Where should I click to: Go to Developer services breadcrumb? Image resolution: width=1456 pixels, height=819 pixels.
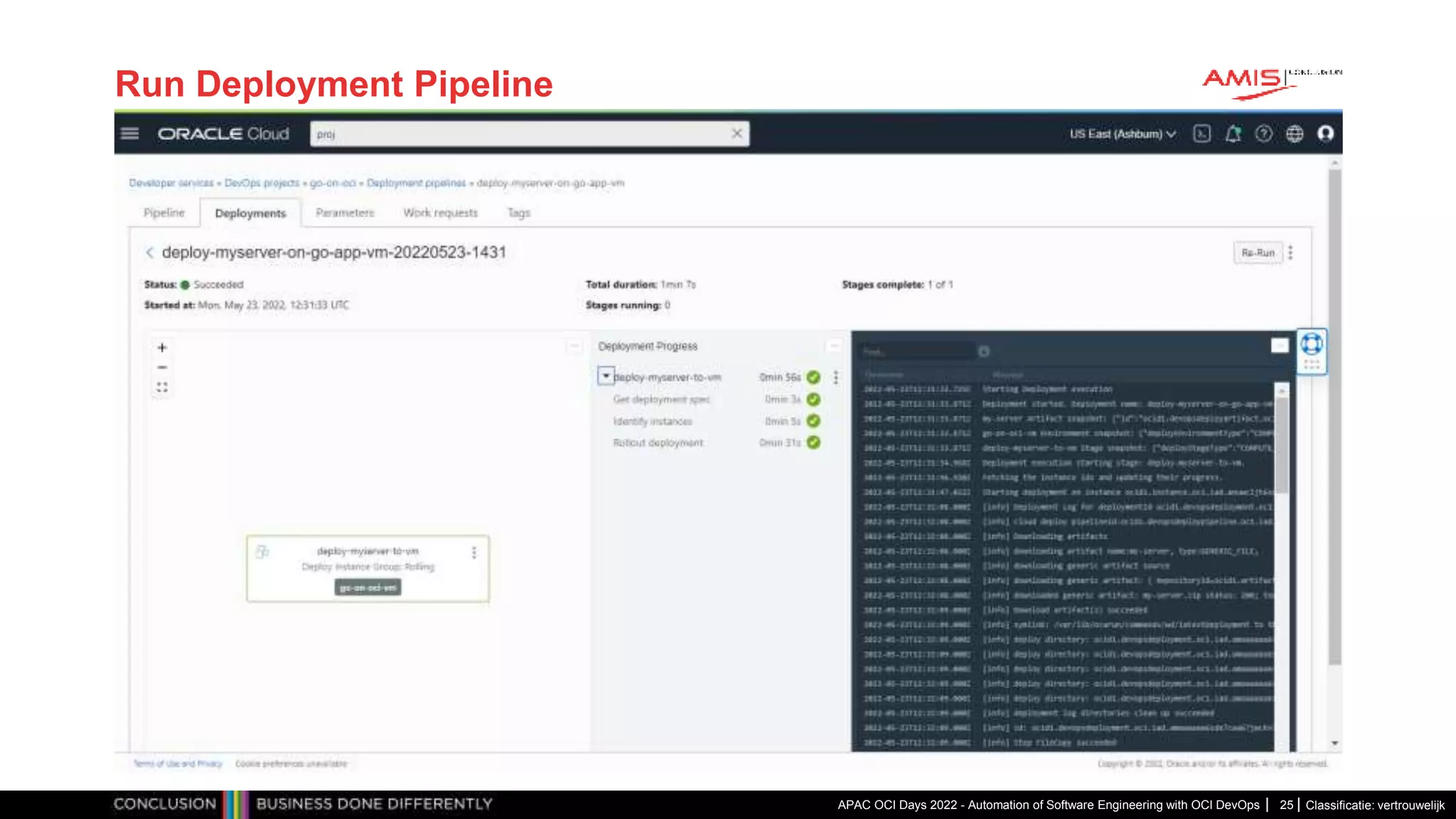pyautogui.click(x=171, y=183)
